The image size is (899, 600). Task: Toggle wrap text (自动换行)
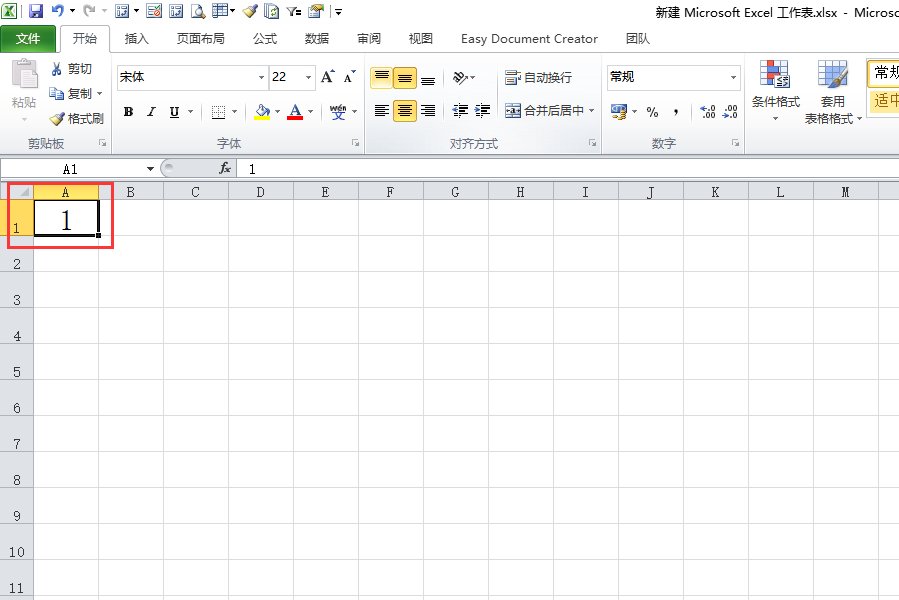tap(539, 77)
